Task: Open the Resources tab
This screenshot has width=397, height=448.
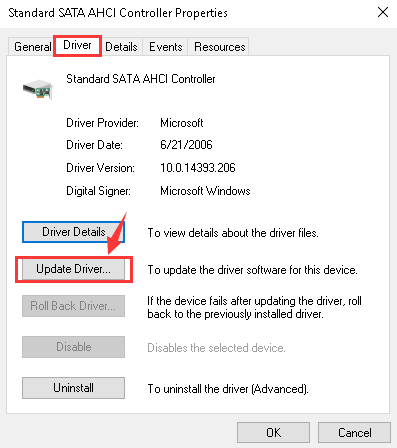Action: coord(220,47)
